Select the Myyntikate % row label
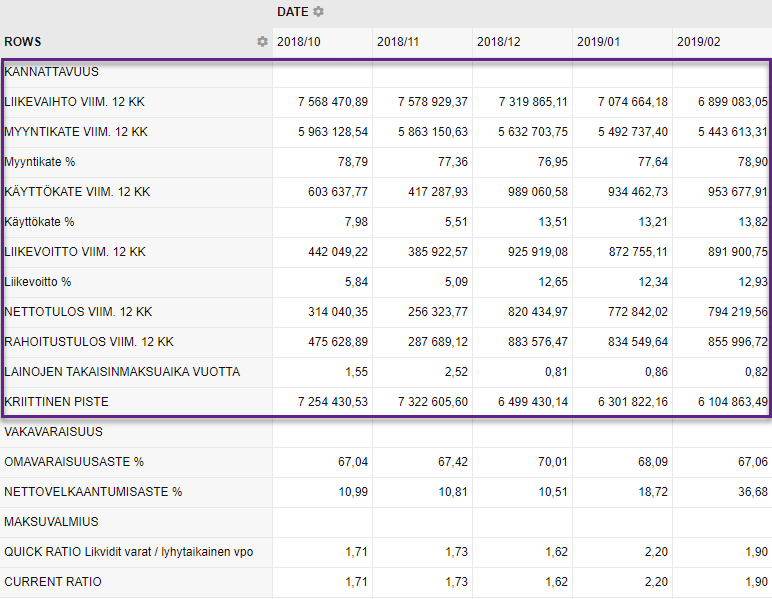The height and width of the screenshot is (599, 772). tap(39, 162)
